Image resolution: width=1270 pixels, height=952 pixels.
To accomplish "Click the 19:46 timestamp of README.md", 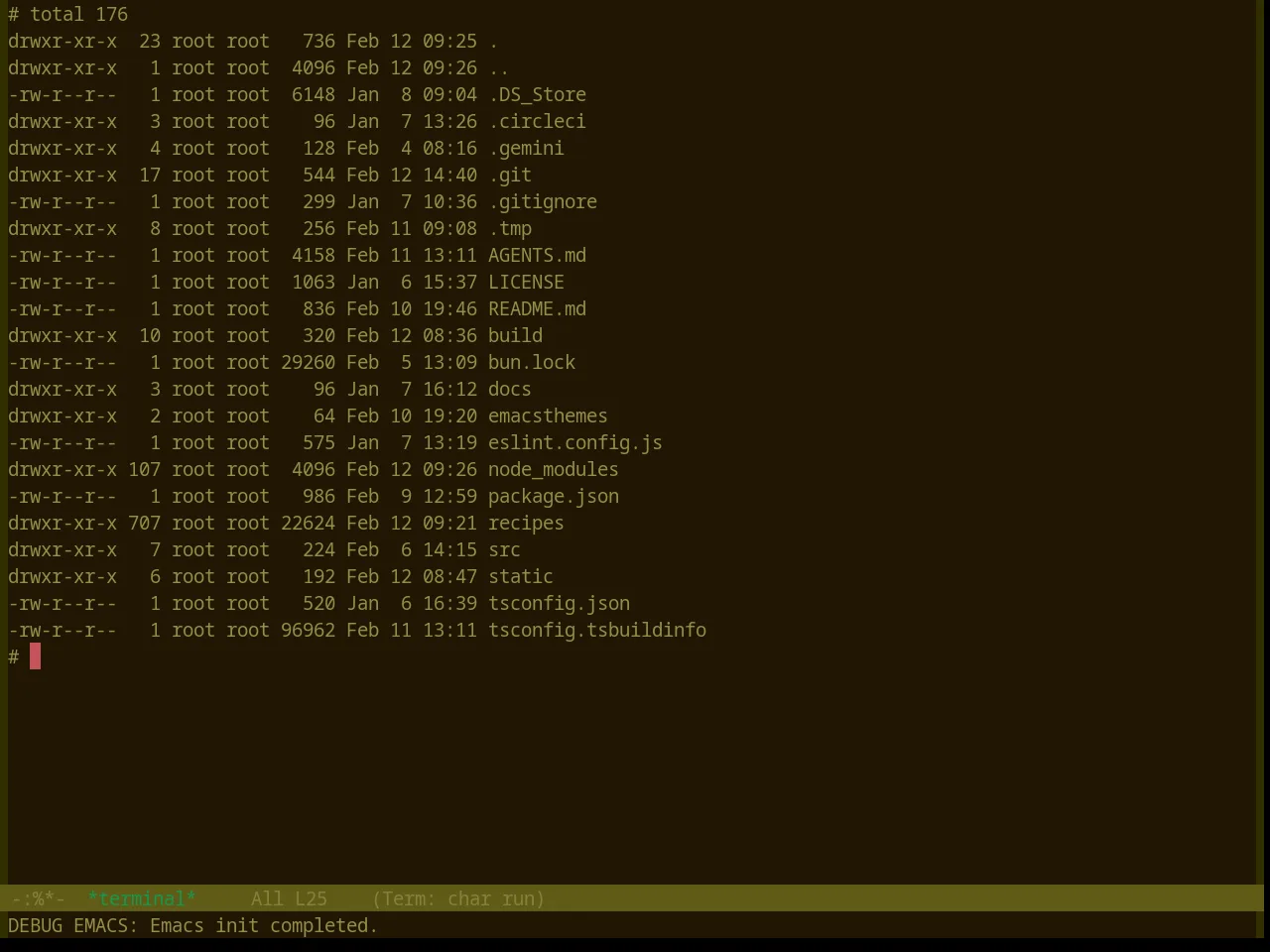I will point(449,308).
